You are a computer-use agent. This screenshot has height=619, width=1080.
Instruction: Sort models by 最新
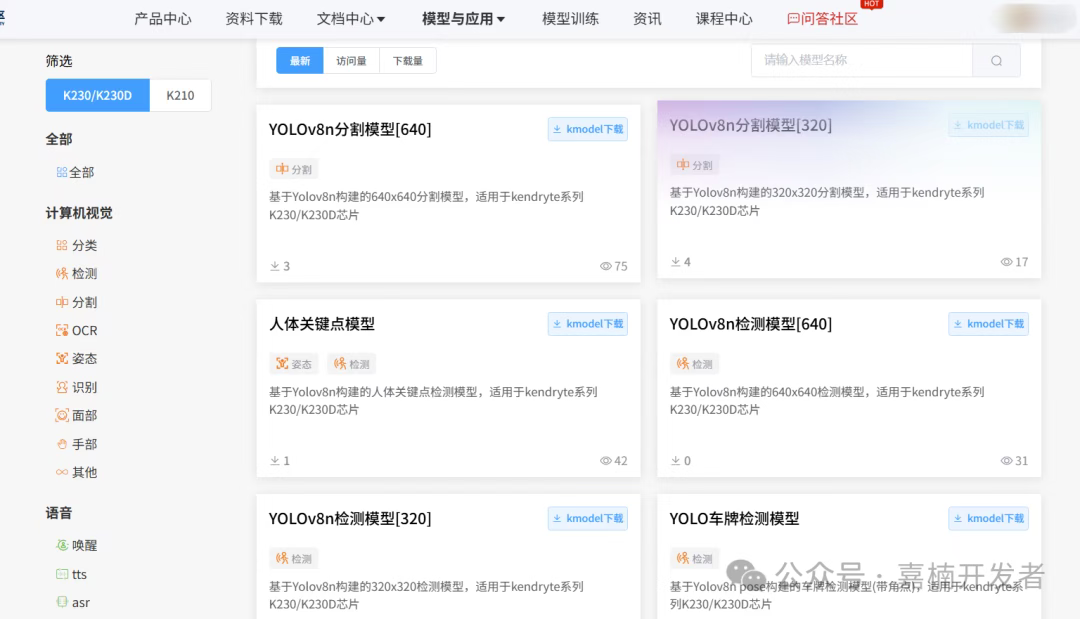300,61
